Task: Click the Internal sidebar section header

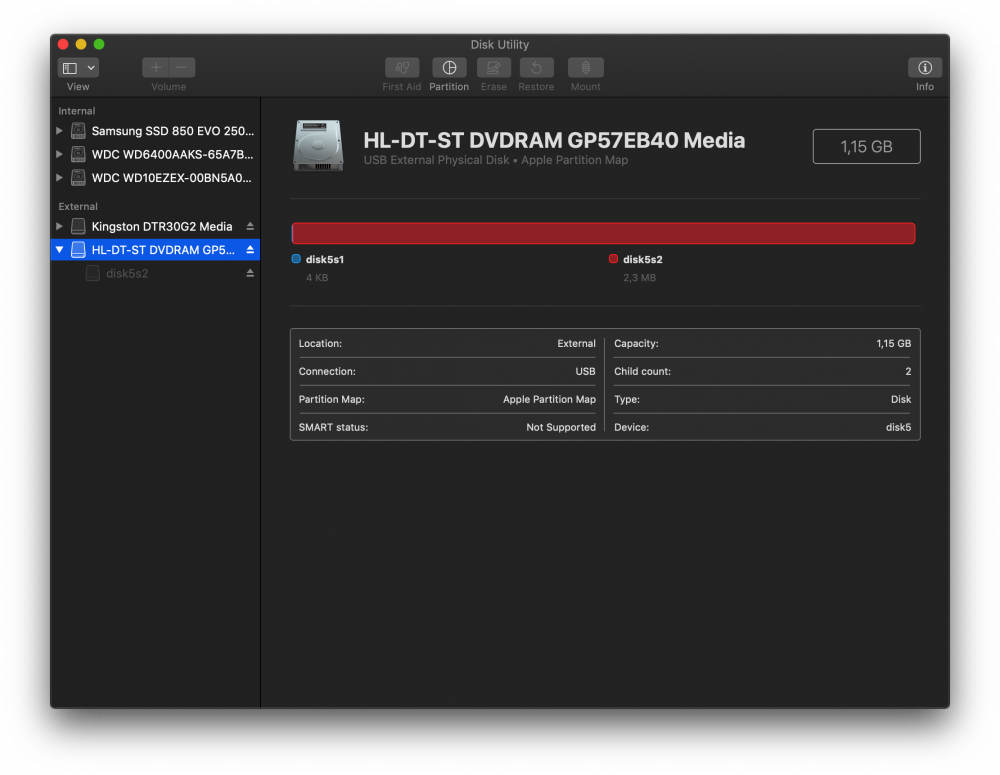Action: click(77, 111)
